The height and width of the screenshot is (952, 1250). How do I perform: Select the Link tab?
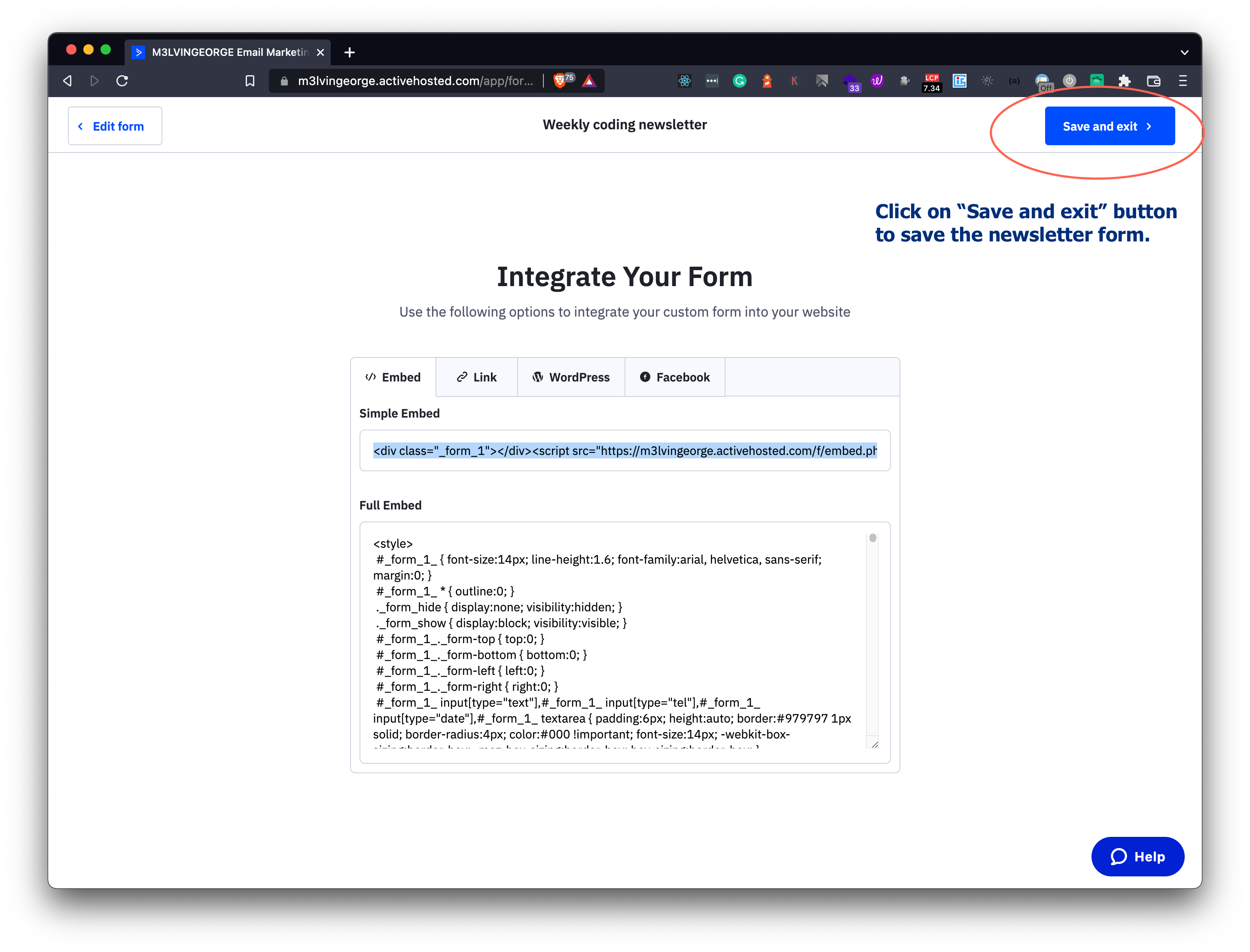coord(477,377)
